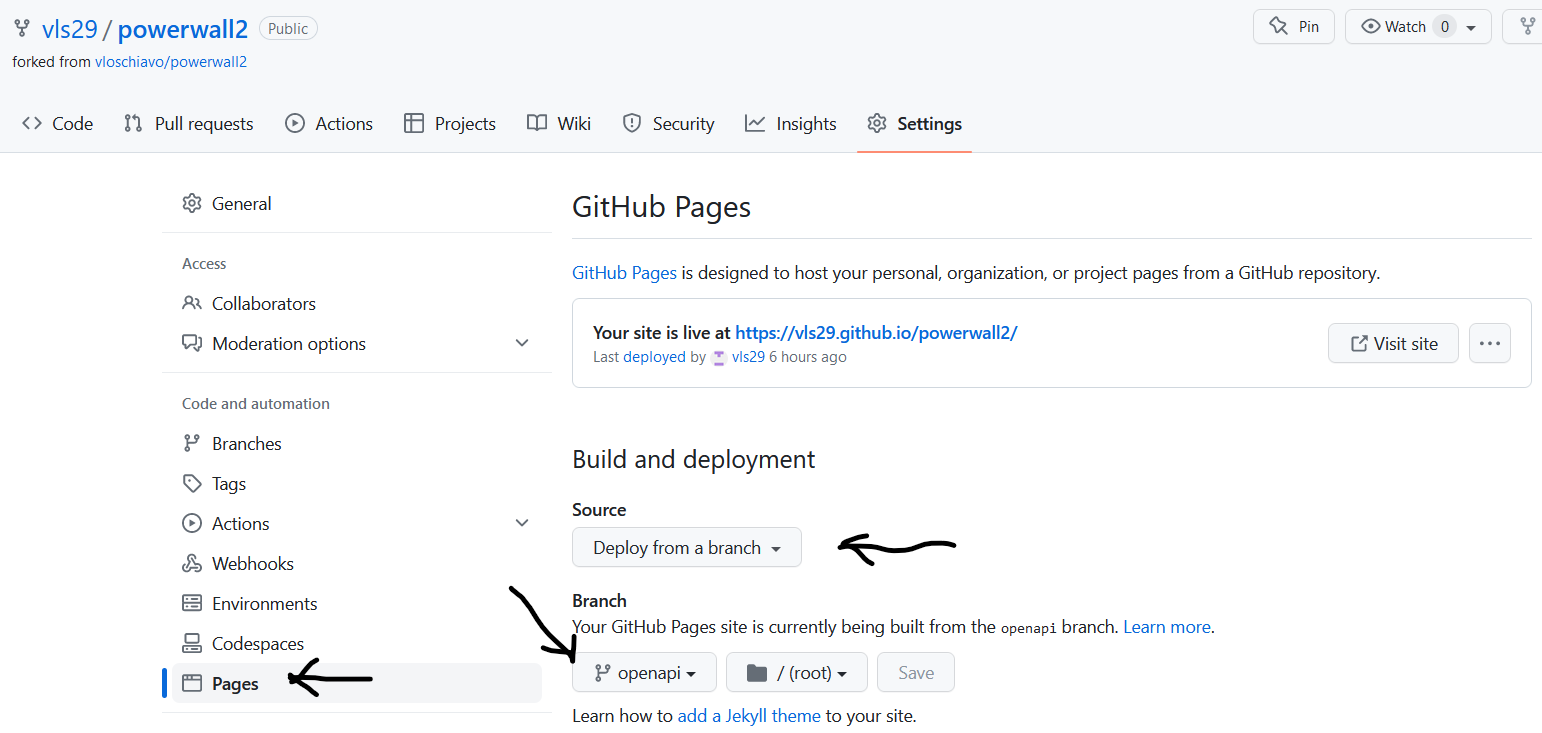Open the Pull requests tab
The height and width of the screenshot is (733, 1542).
188,124
